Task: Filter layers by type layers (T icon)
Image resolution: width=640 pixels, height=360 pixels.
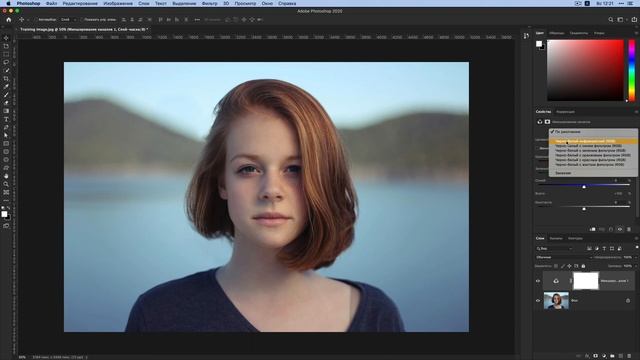Action: click(604, 249)
